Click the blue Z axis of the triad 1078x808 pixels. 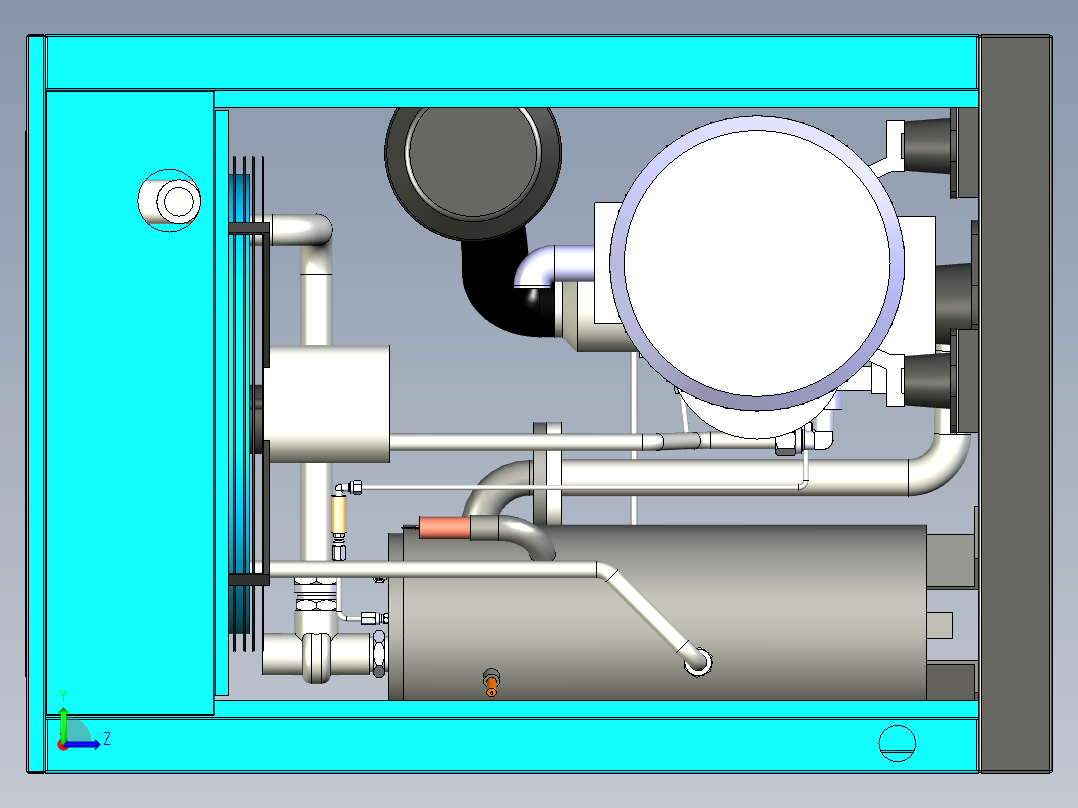82,745
